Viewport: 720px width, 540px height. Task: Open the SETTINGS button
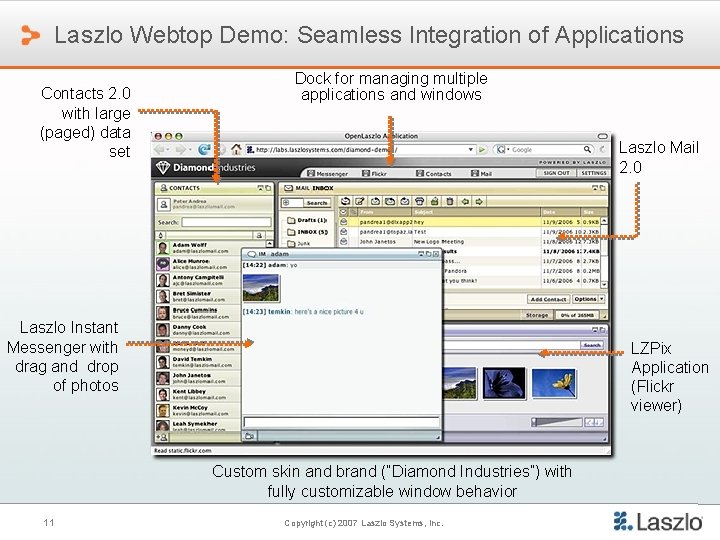(593, 173)
